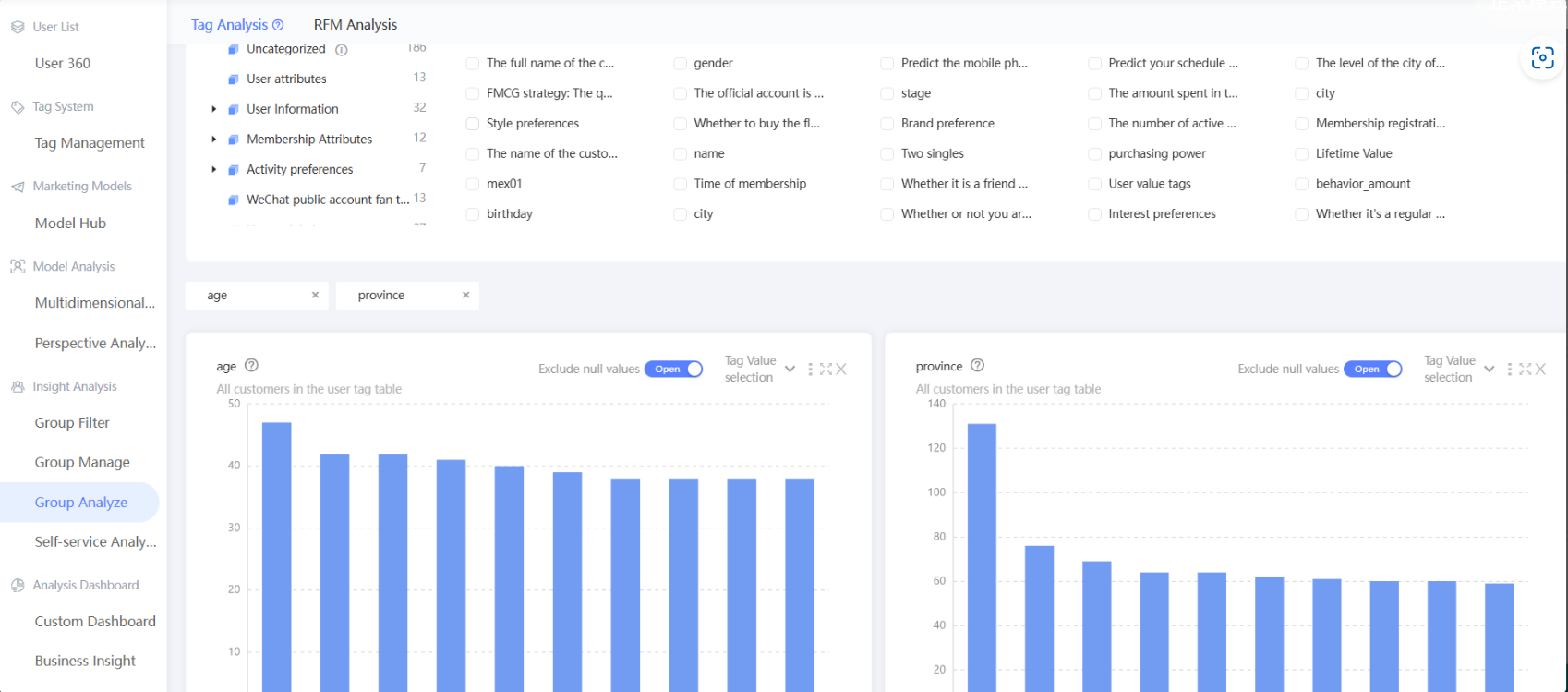Viewport: 1568px width, 692px height.
Task: Tick the Lifetime Value checkbox
Action: coord(1302,154)
